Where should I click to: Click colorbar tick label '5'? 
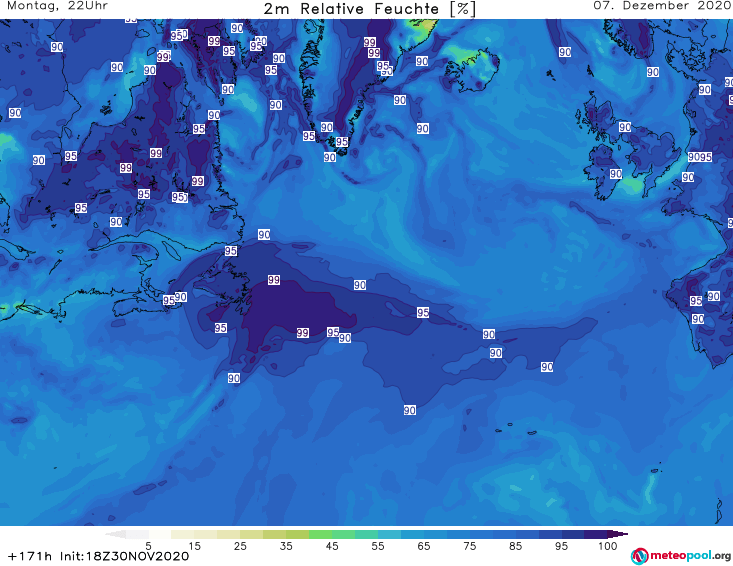pyautogui.click(x=148, y=546)
